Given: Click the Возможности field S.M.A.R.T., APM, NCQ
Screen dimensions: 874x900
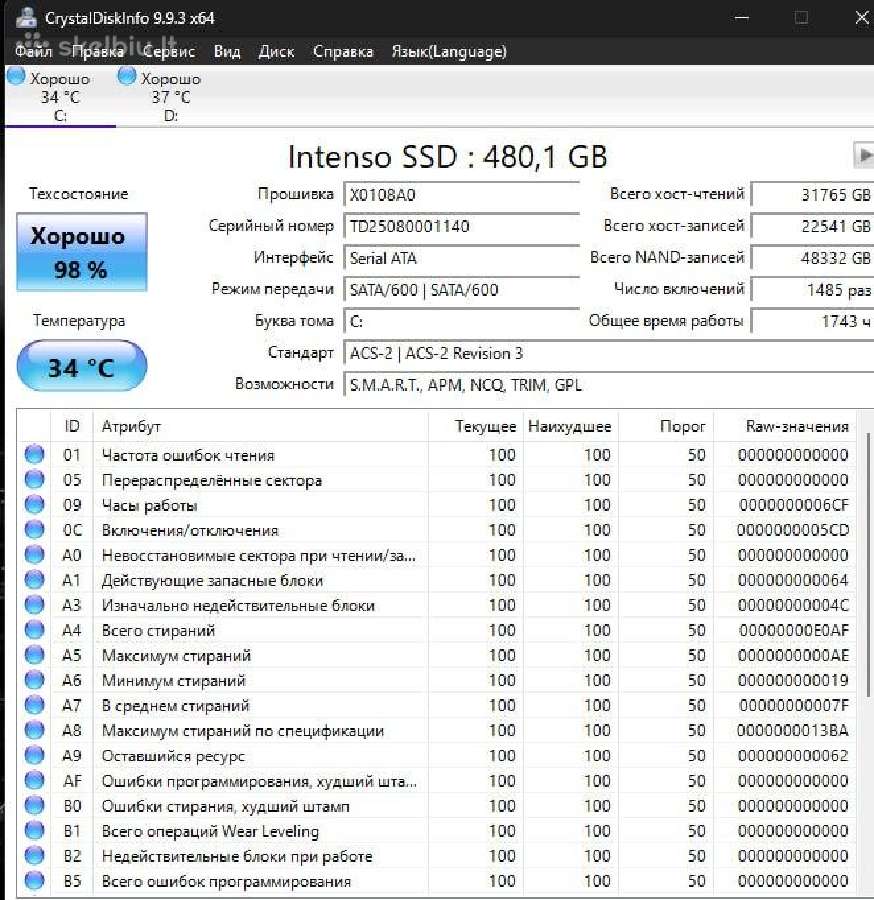Looking at the screenshot, I should (x=608, y=385).
